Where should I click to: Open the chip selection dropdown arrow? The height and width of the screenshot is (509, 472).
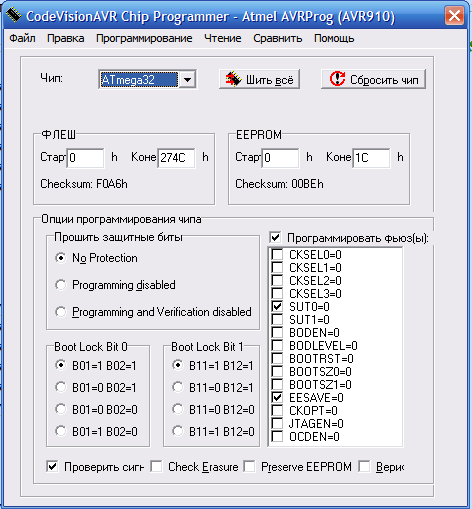click(x=187, y=80)
